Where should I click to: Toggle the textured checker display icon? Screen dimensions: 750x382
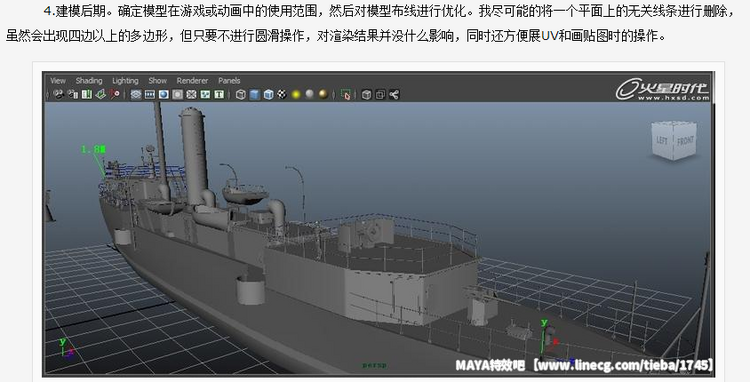coord(282,95)
